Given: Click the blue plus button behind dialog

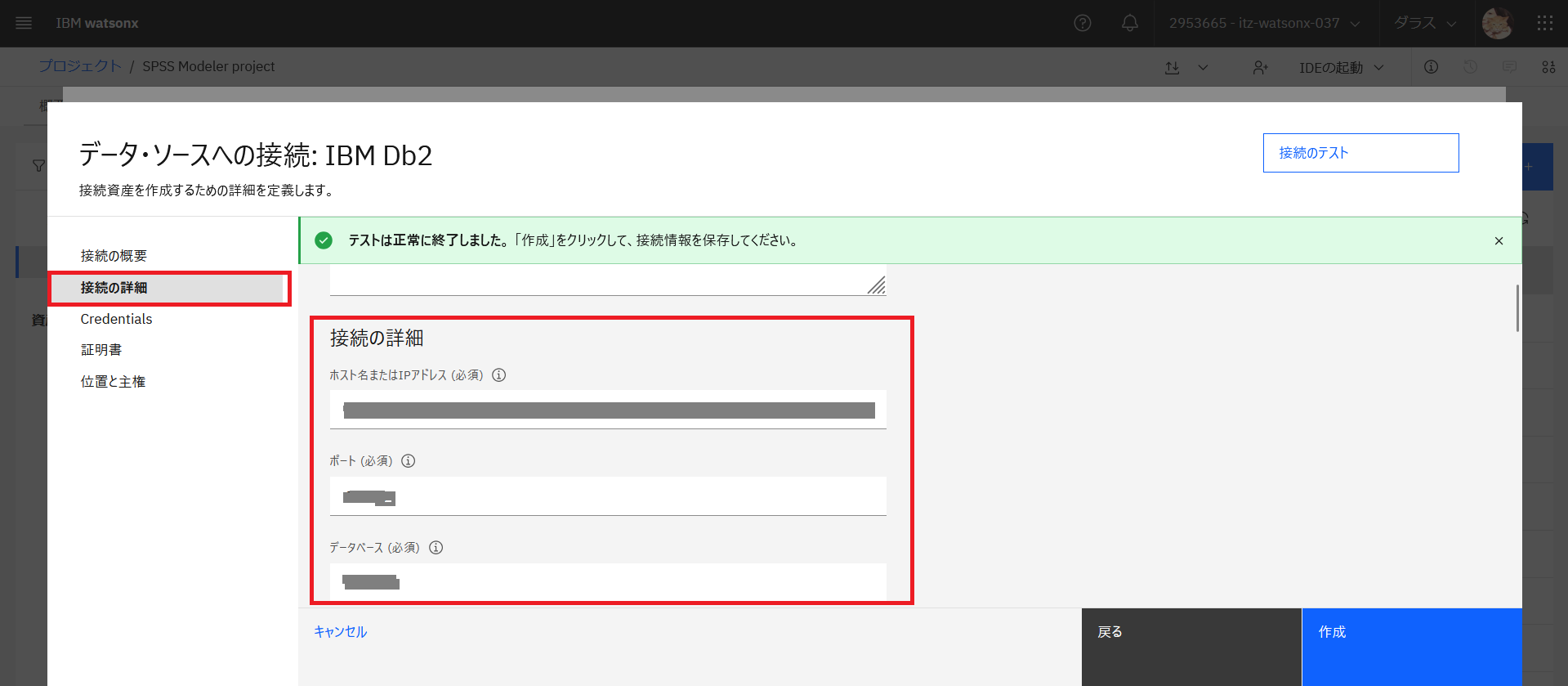Looking at the screenshot, I should (1537, 167).
